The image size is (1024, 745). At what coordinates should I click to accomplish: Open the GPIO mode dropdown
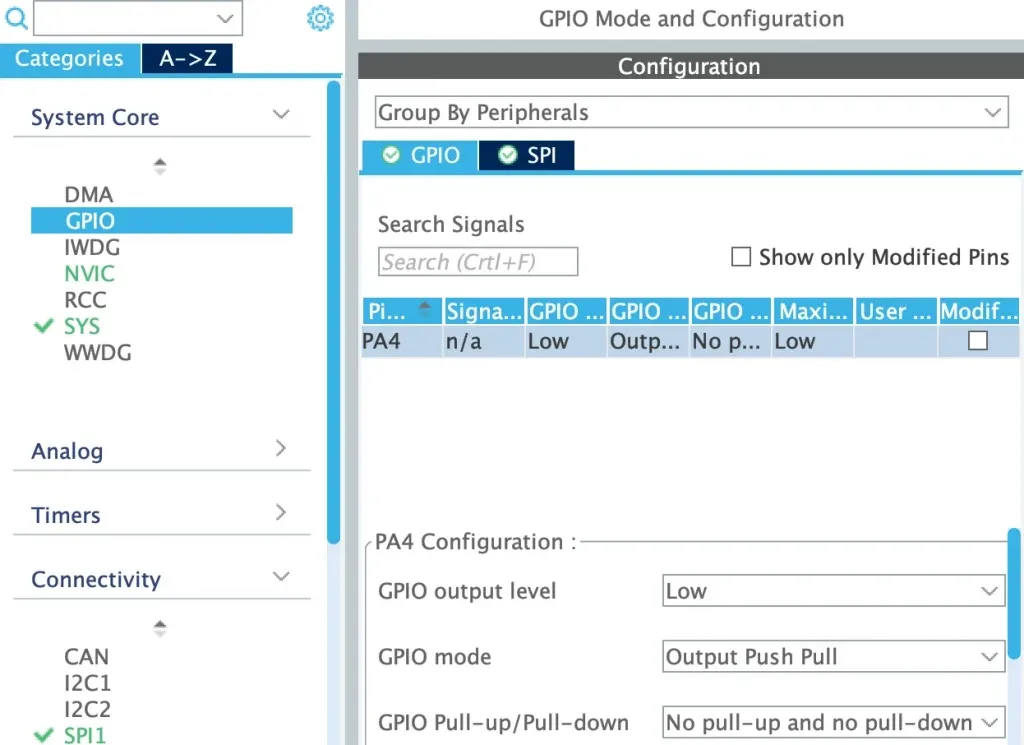[833, 657]
